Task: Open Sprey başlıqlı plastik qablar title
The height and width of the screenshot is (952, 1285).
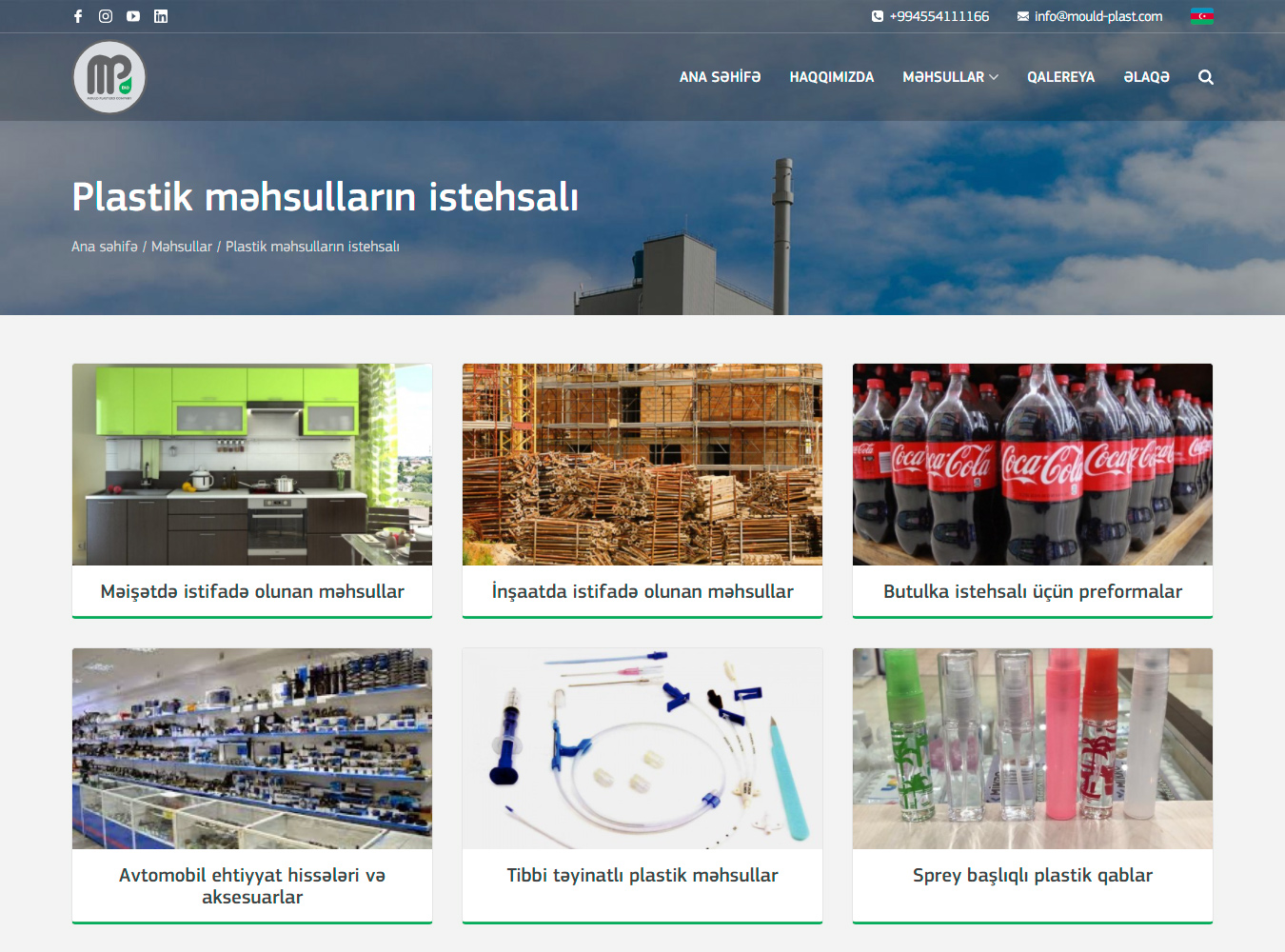Action: point(1032,875)
